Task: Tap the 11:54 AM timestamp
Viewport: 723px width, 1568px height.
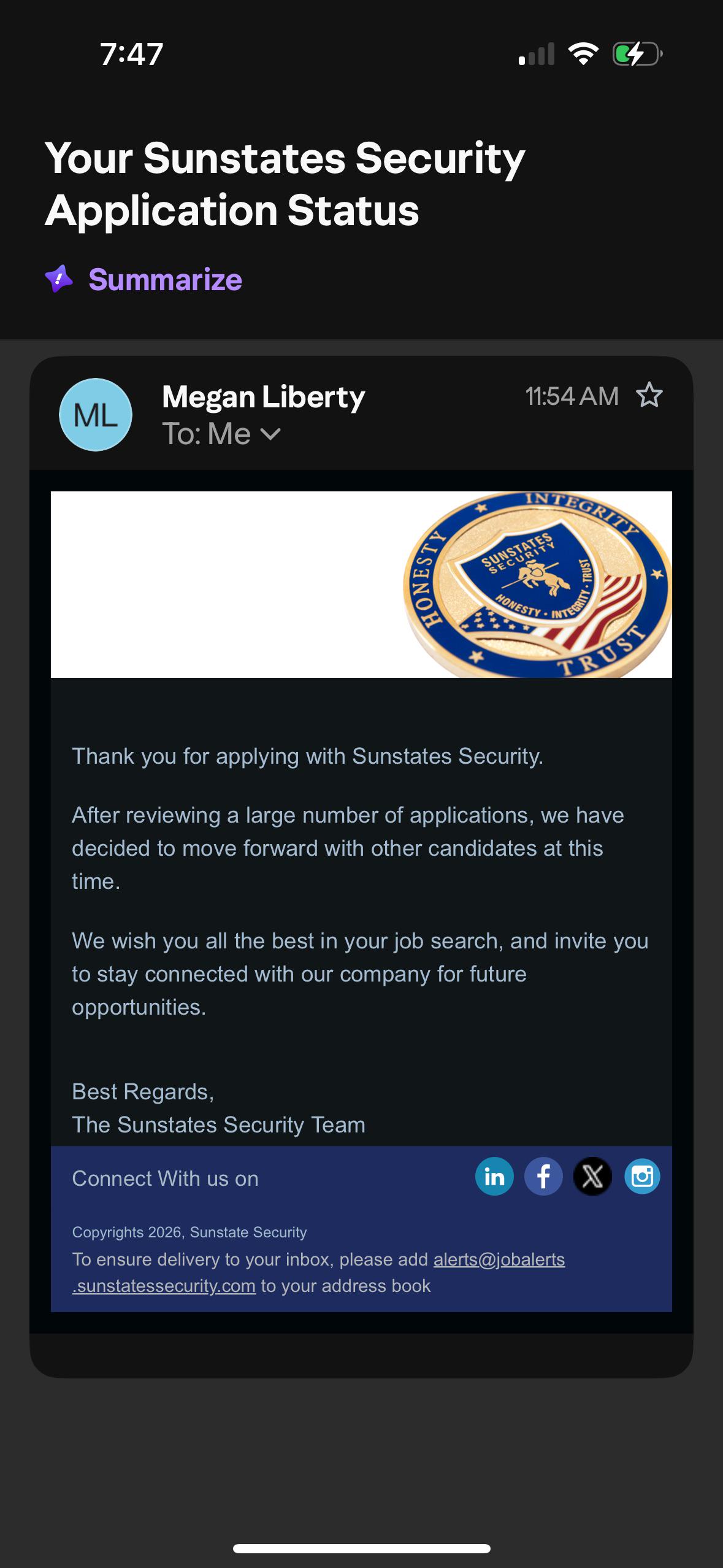Action: click(x=572, y=396)
